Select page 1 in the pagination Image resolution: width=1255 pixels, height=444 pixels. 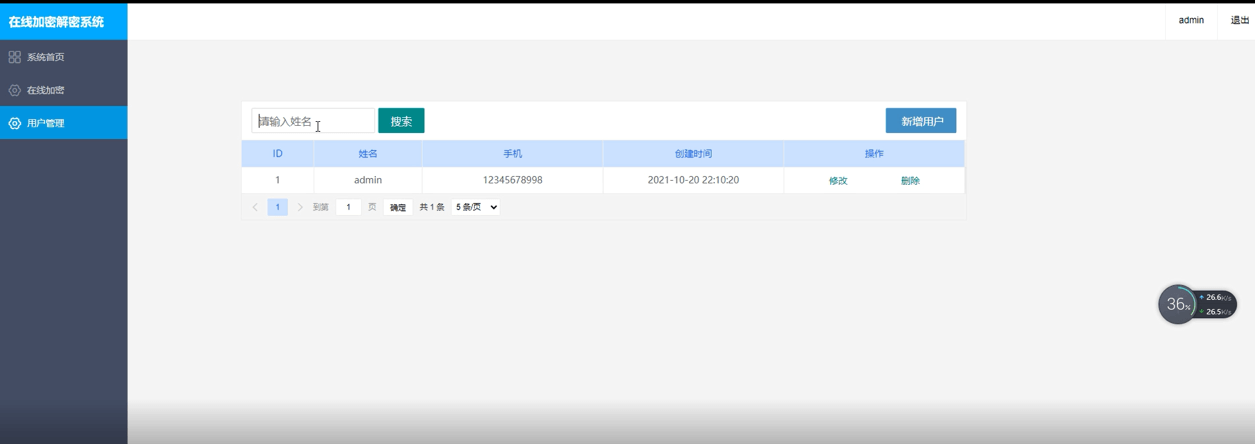click(278, 207)
